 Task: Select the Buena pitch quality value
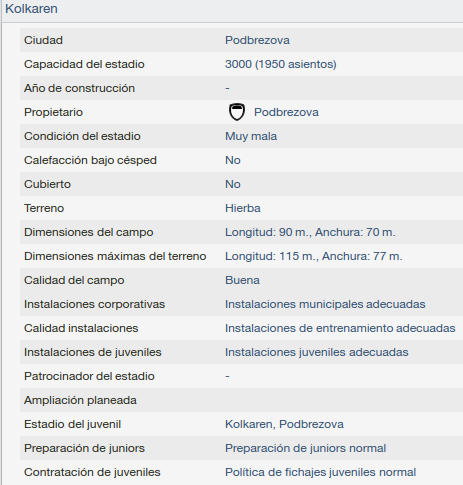tap(242, 280)
